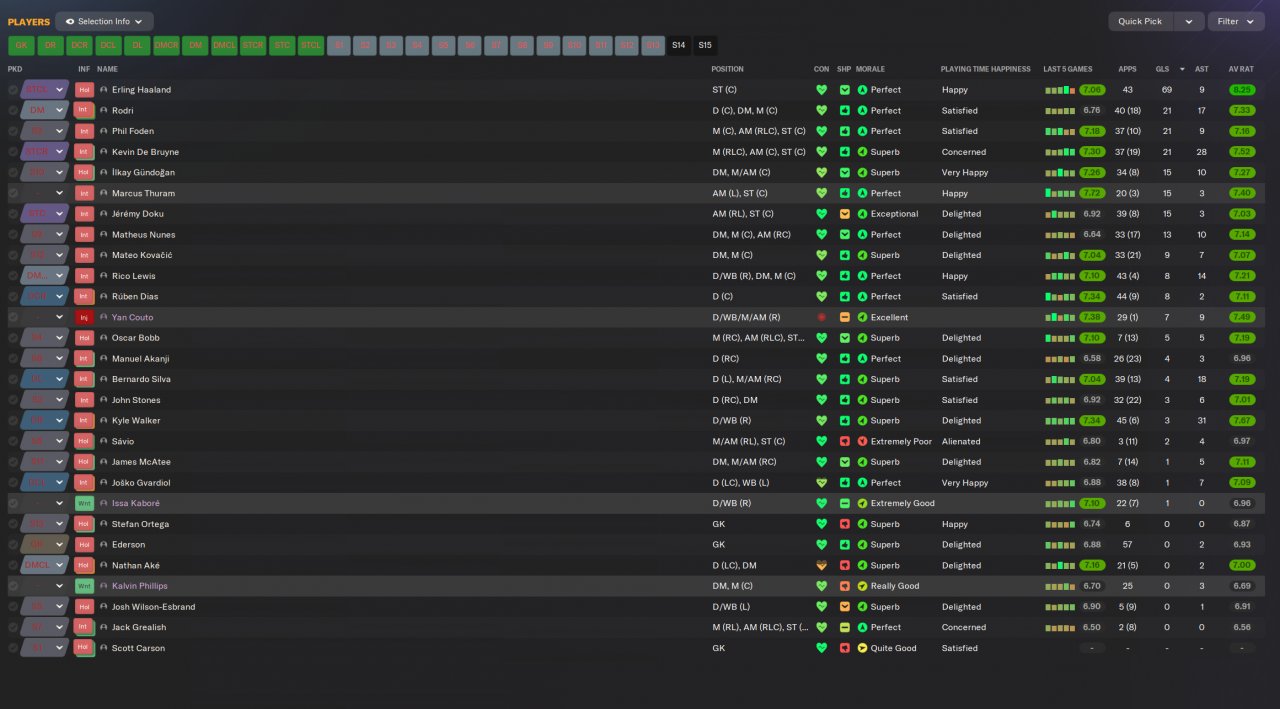Open position dropdown for Kevin De Bruyne

pyautogui.click(x=59, y=152)
